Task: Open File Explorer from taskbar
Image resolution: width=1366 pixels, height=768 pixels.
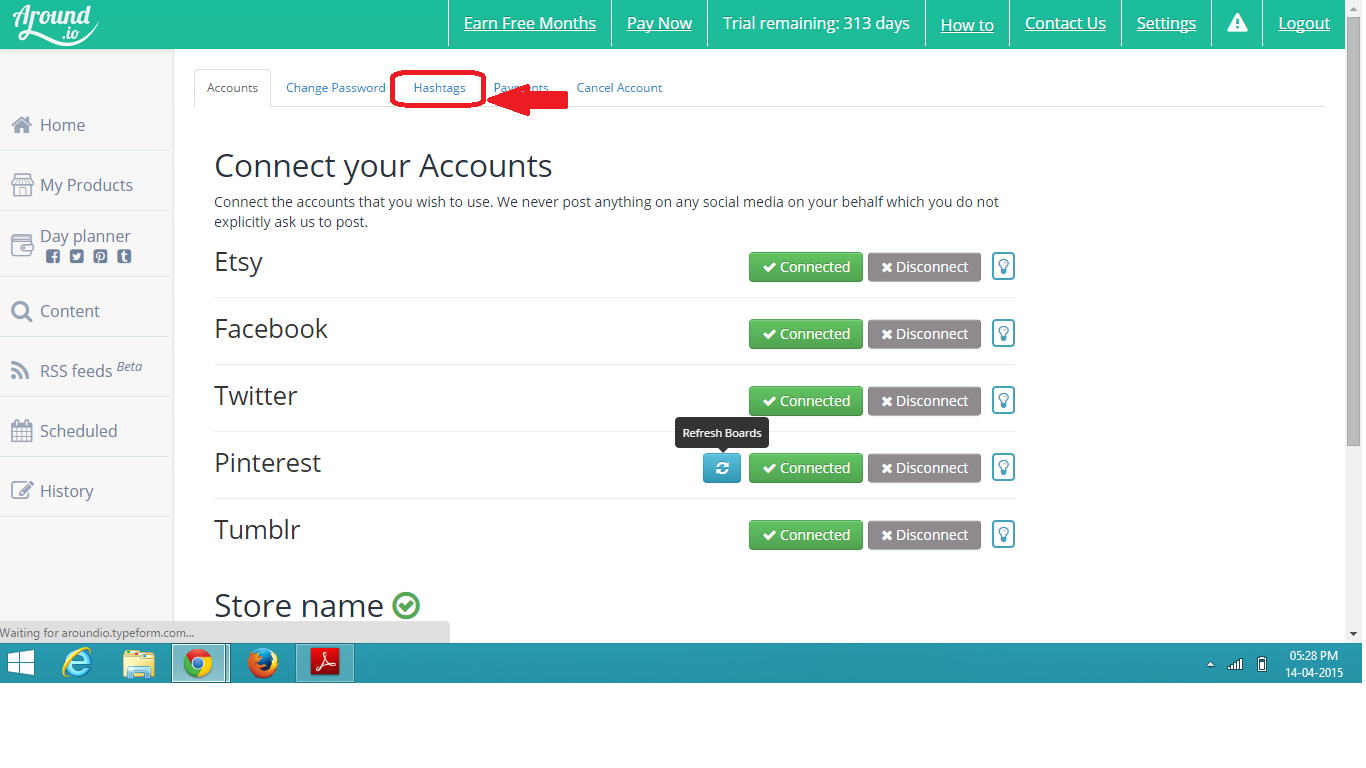Action: (139, 663)
